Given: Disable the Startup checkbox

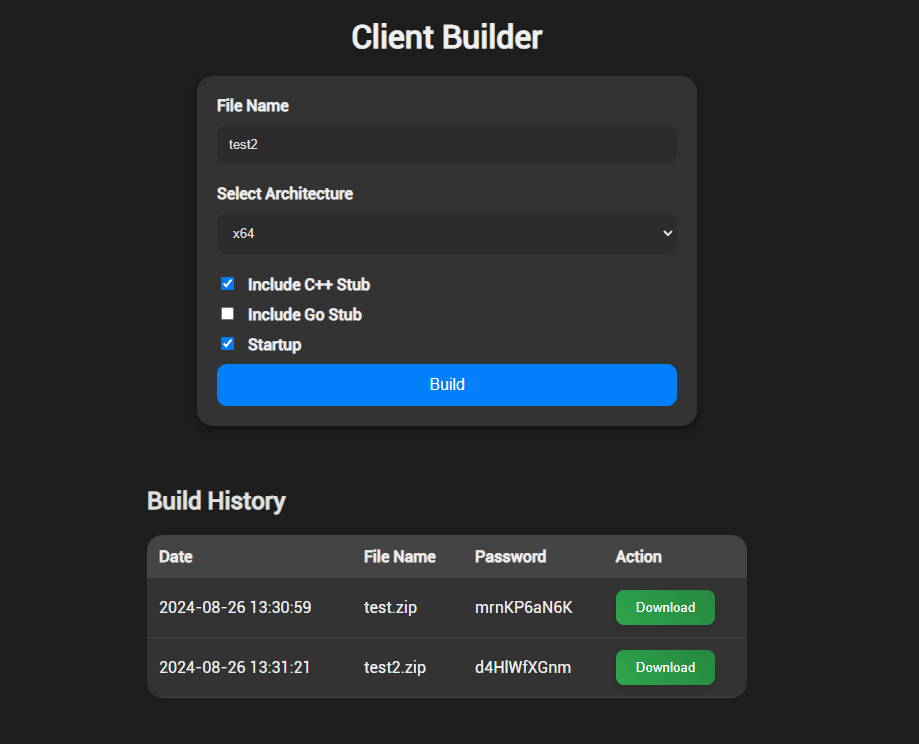Looking at the screenshot, I should click(x=227, y=344).
